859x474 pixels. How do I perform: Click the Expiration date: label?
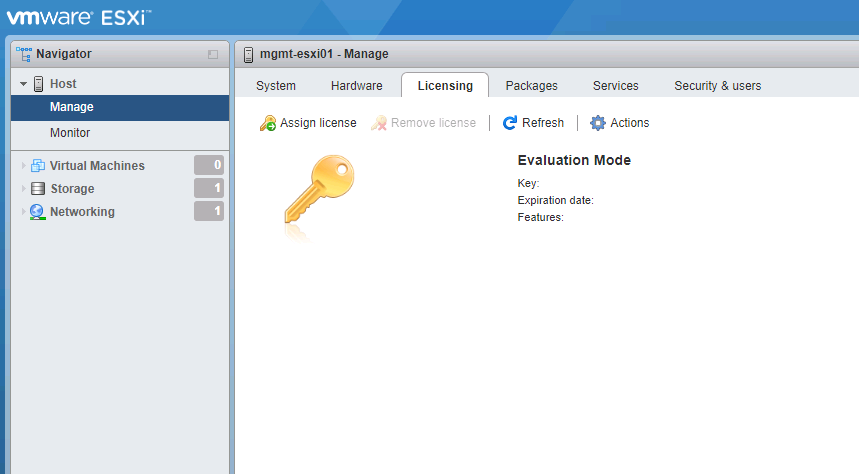[556, 200]
